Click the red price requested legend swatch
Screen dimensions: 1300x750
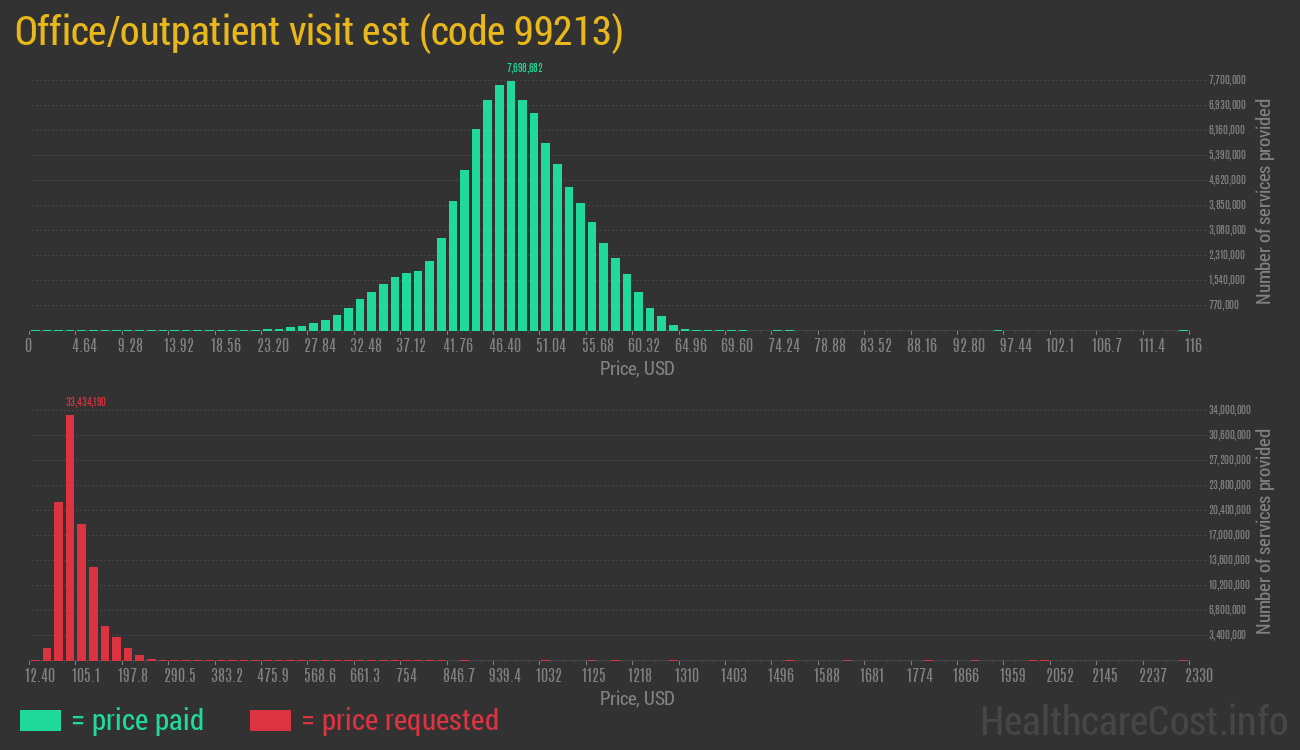tap(270, 720)
